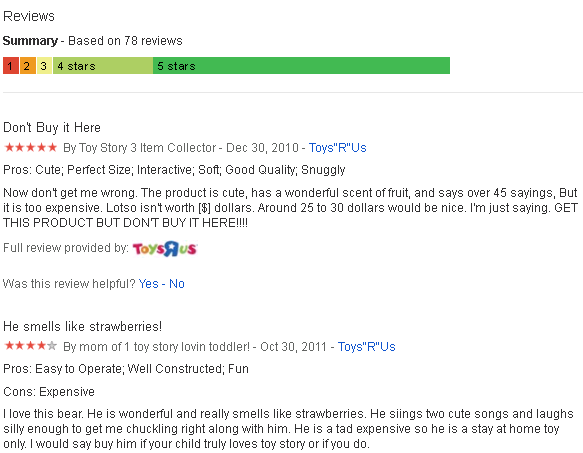Select the yellow 3-star bar segment
This screenshot has width=583, height=453.
44,66
